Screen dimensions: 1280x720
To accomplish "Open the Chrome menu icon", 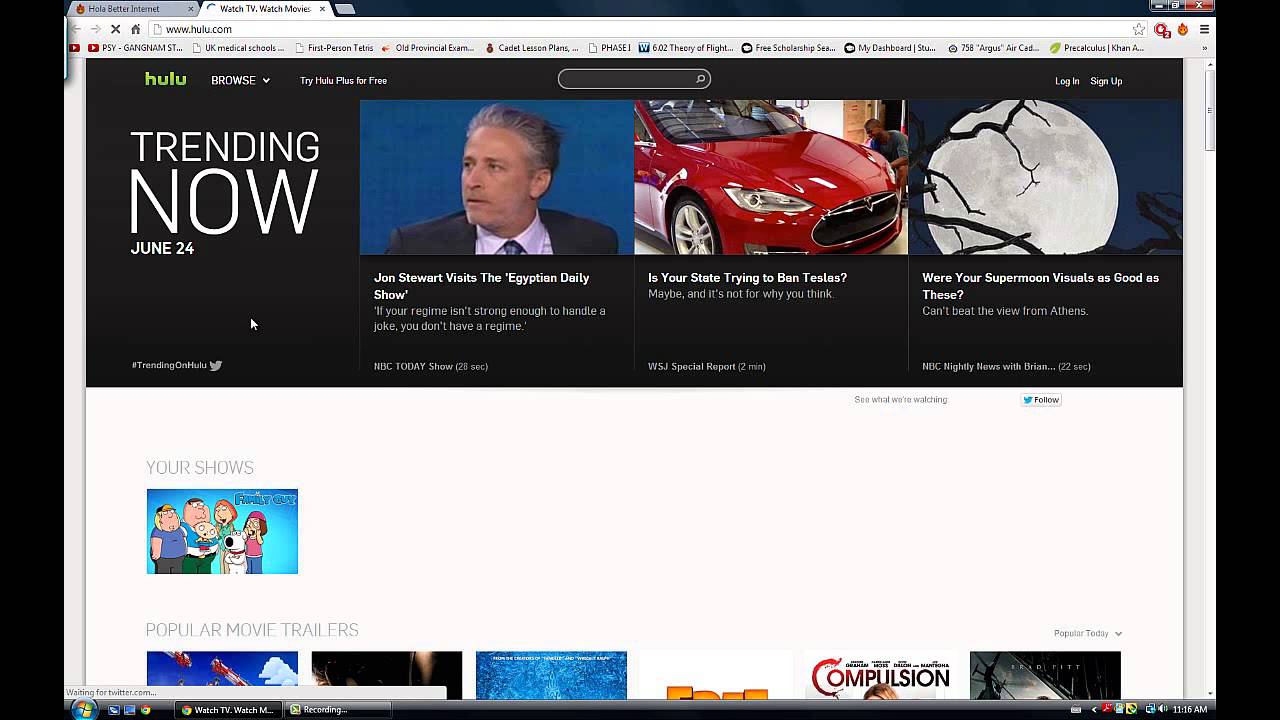I will [1204, 29].
